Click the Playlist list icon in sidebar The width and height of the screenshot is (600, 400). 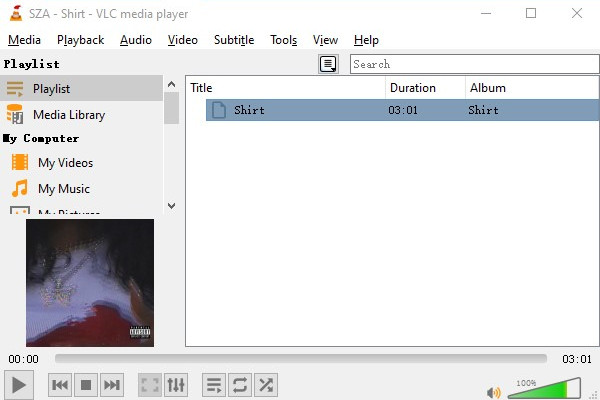15,88
